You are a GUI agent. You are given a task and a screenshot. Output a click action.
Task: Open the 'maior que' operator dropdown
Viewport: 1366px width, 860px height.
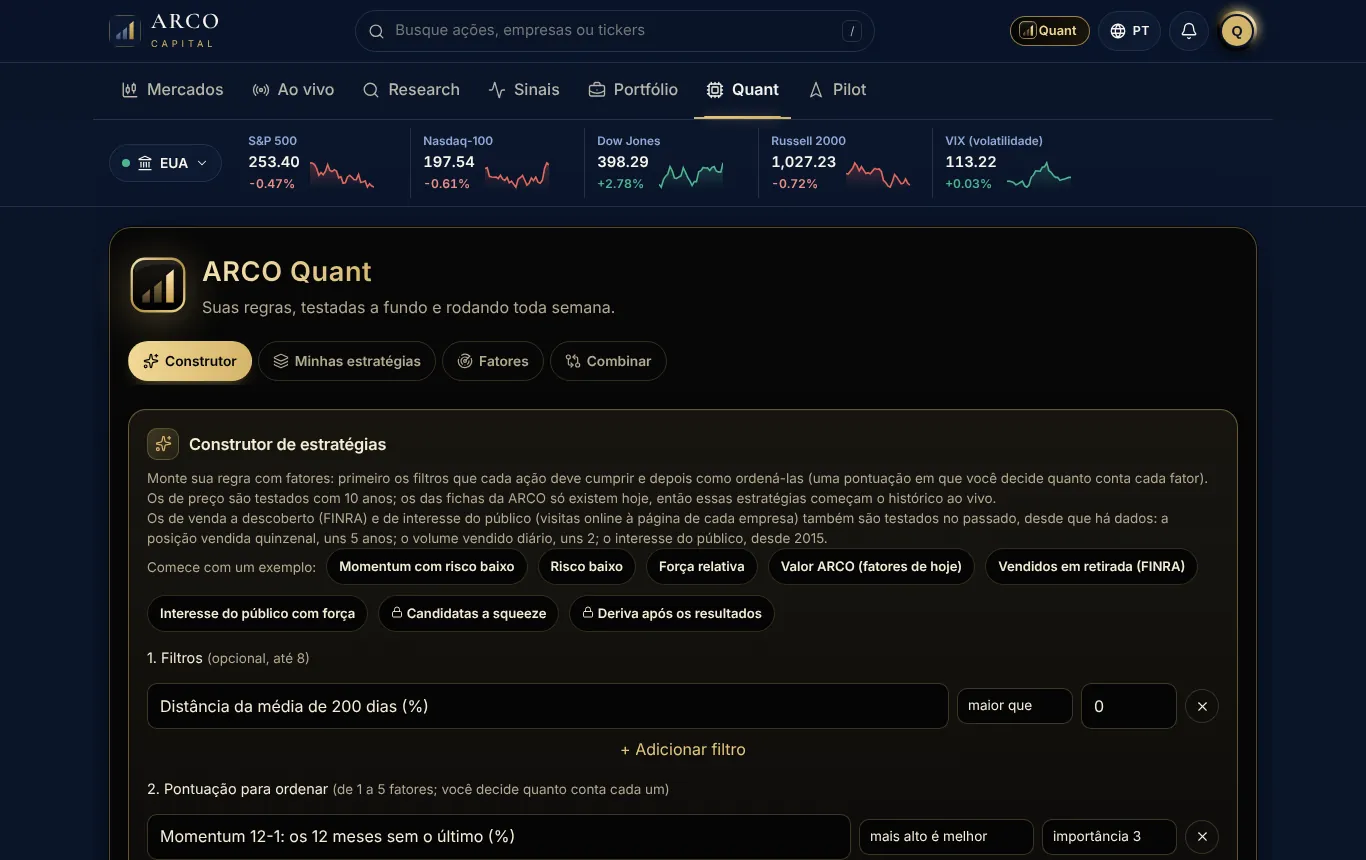(1014, 706)
